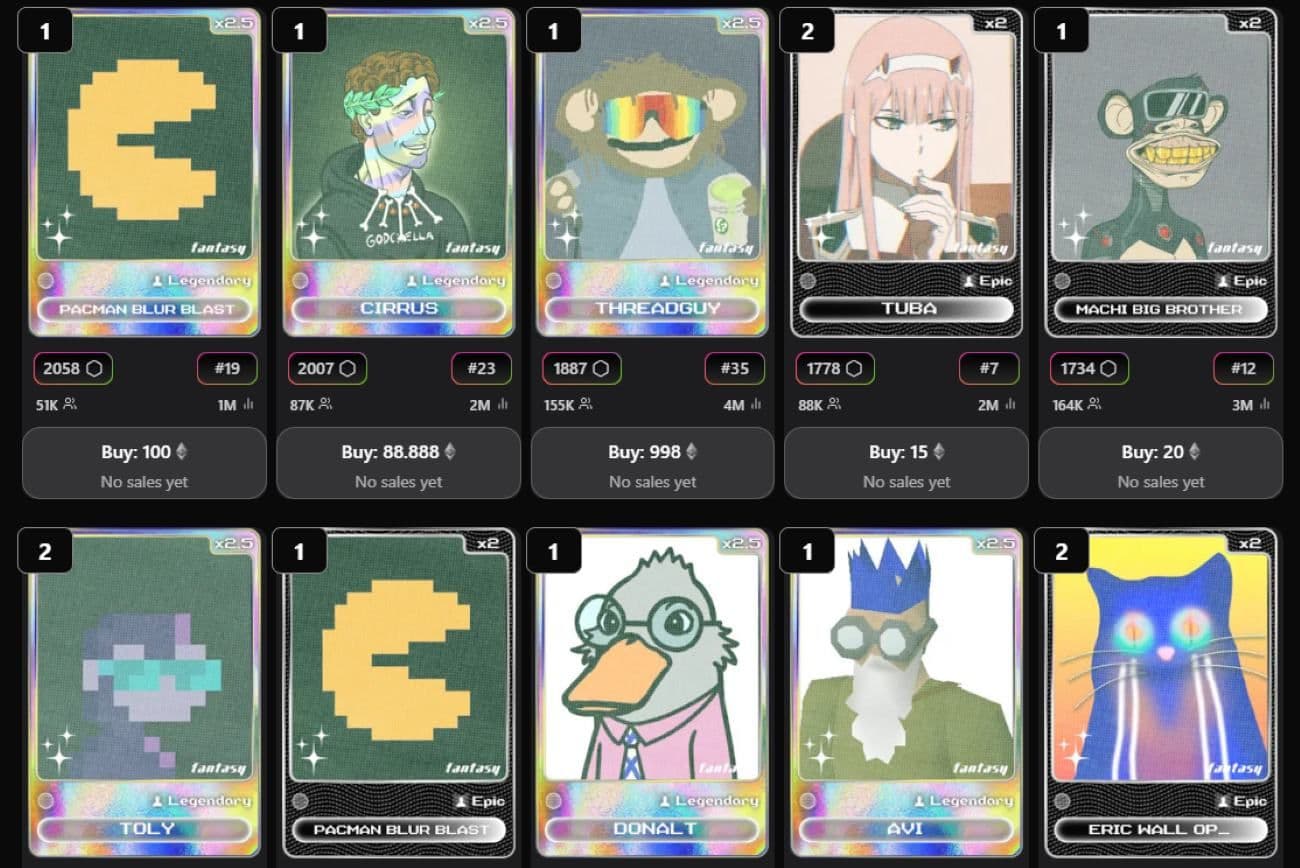
Task: Click the followers icon next to 87K
Action: (325, 404)
